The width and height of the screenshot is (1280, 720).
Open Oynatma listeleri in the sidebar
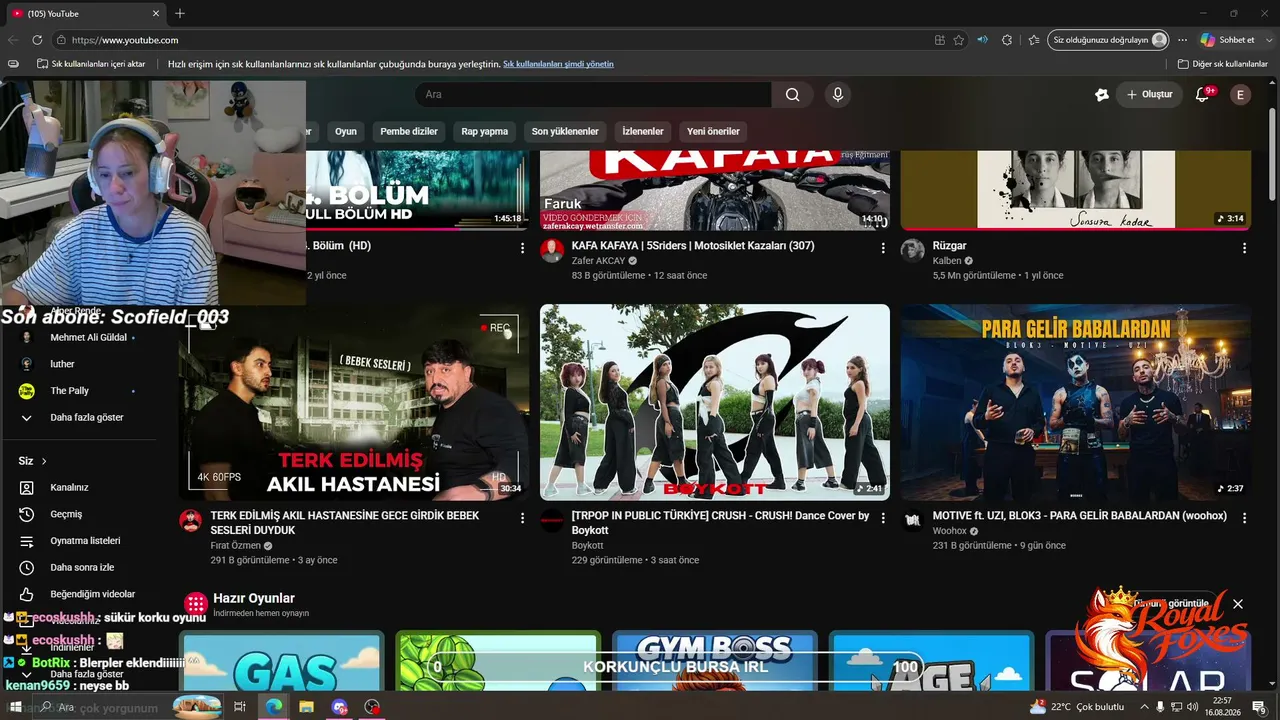tap(85, 541)
